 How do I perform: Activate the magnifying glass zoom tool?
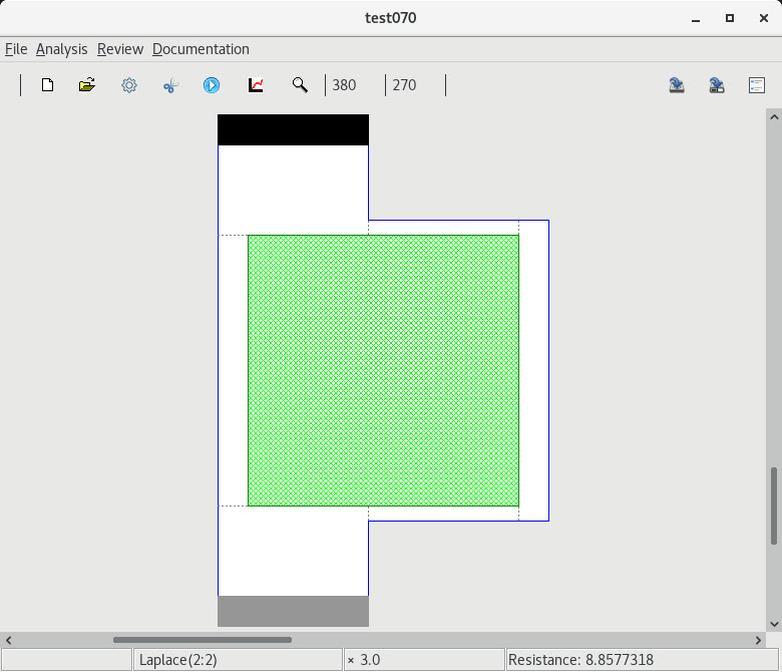click(299, 85)
